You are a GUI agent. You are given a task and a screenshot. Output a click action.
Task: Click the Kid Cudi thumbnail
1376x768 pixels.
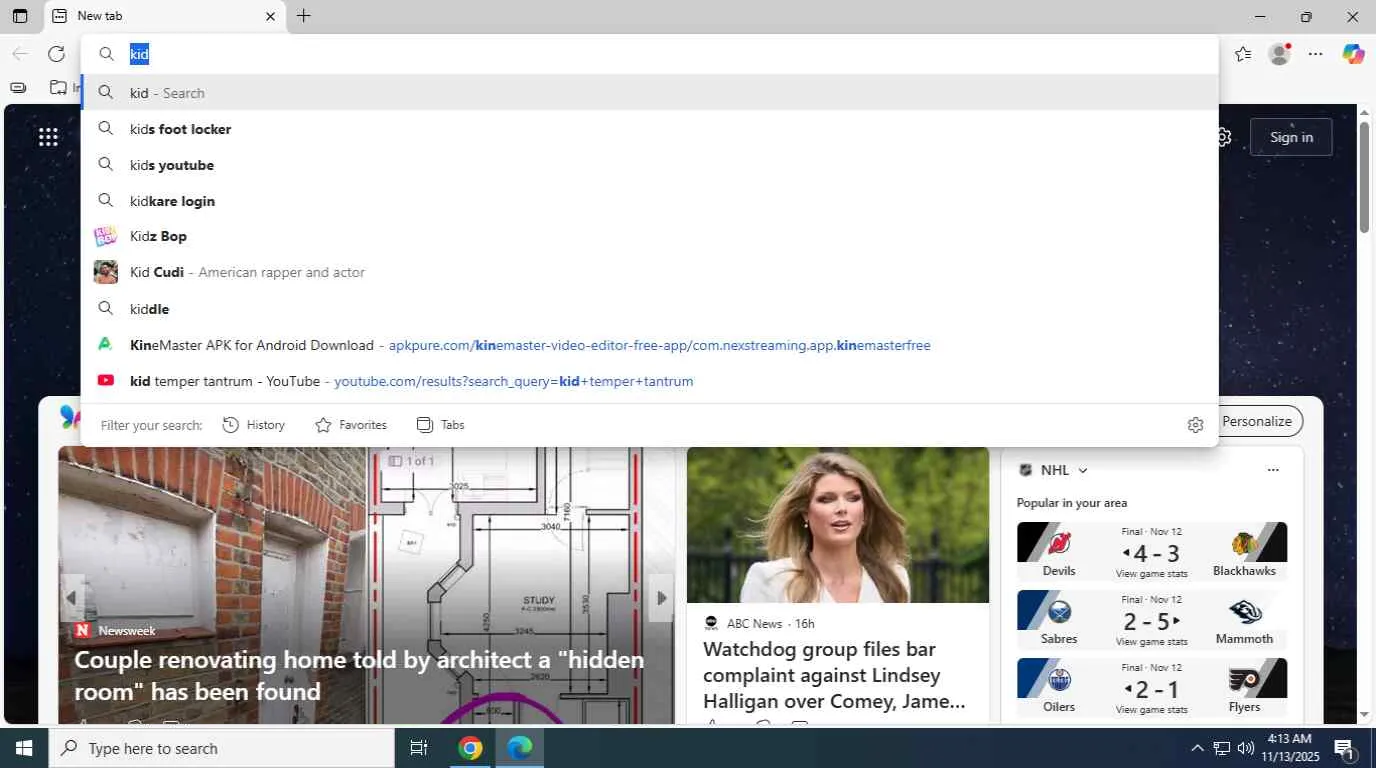105,272
